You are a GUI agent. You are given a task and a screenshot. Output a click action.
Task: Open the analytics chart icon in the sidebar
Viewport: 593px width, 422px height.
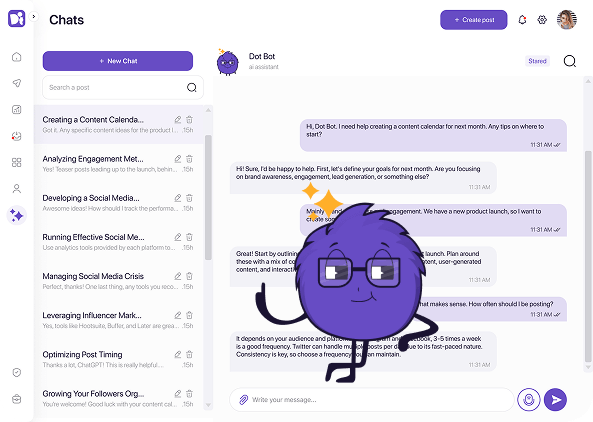tap(17, 110)
